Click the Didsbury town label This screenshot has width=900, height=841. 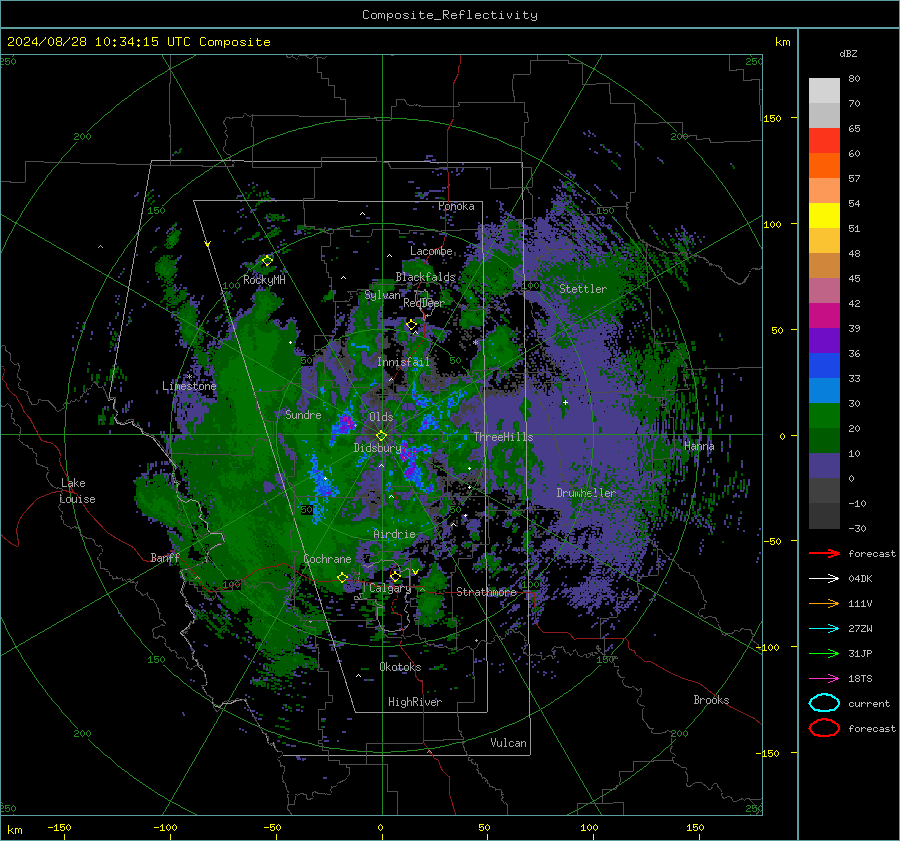pyautogui.click(x=378, y=448)
